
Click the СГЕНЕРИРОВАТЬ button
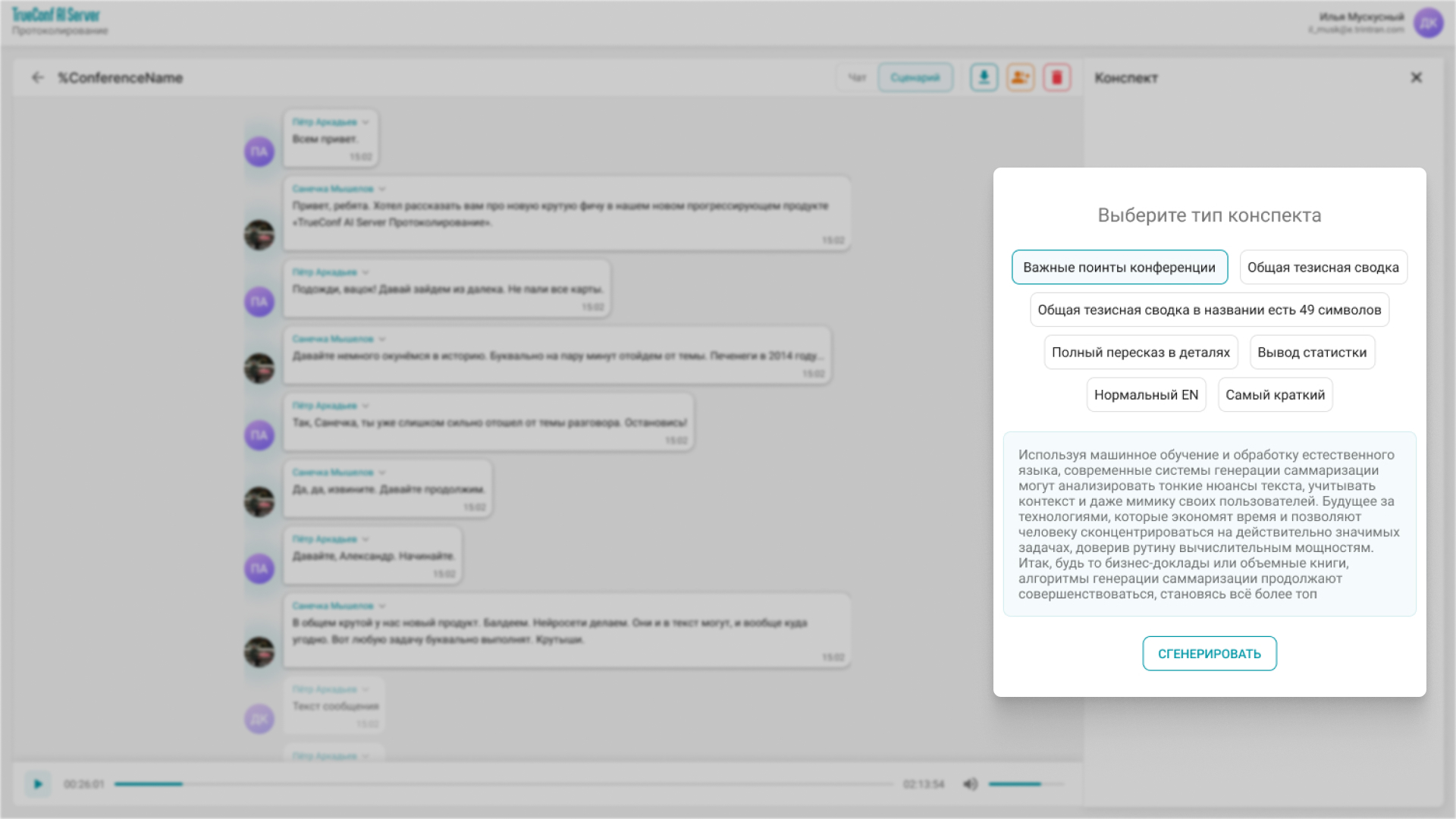pos(1209,654)
